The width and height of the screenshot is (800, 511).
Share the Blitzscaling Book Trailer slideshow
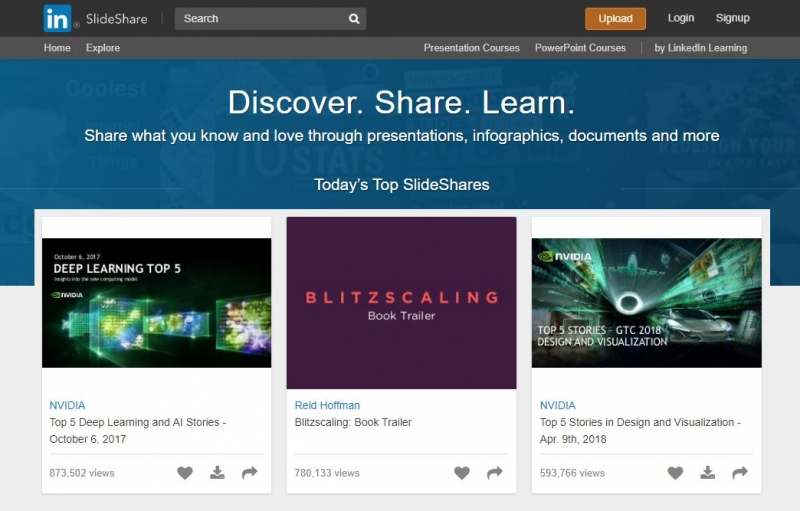tap(494, 473)
